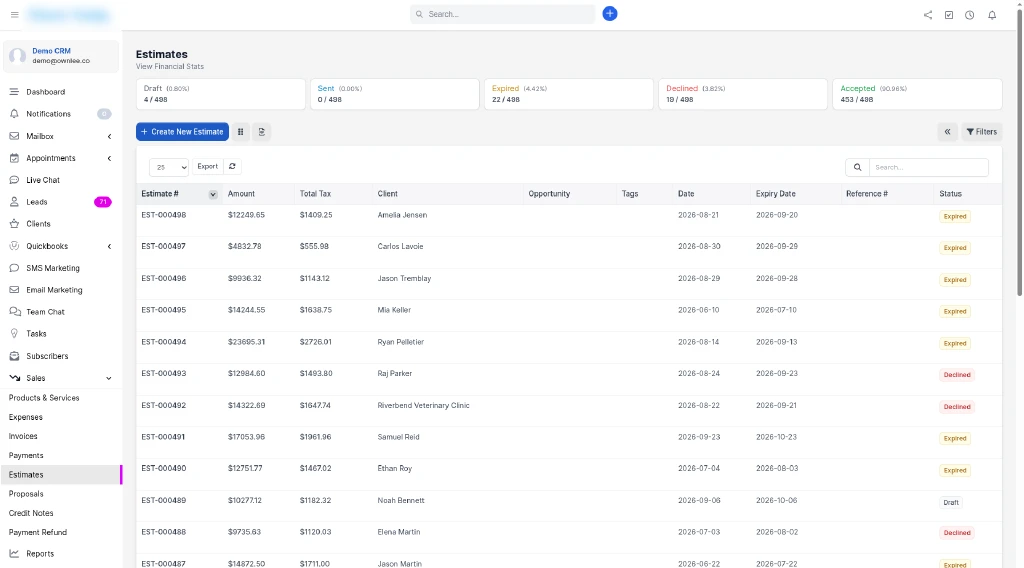The image size is (1024, 568).
Task: Open Payment Refund under Sales
Action: pyautogui.click(x=38, y=533)
